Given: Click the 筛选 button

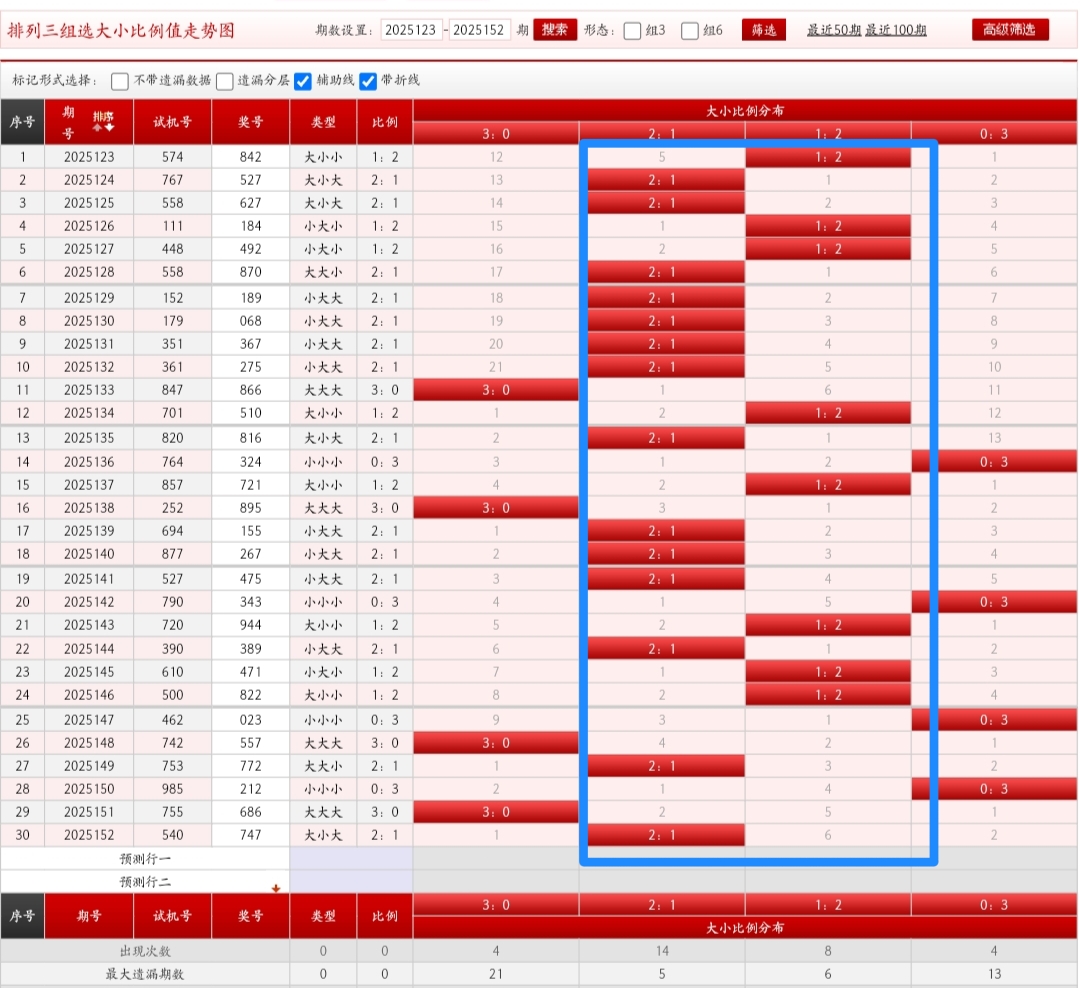Looking at the screenshot, I should click(x=763, y=30).
